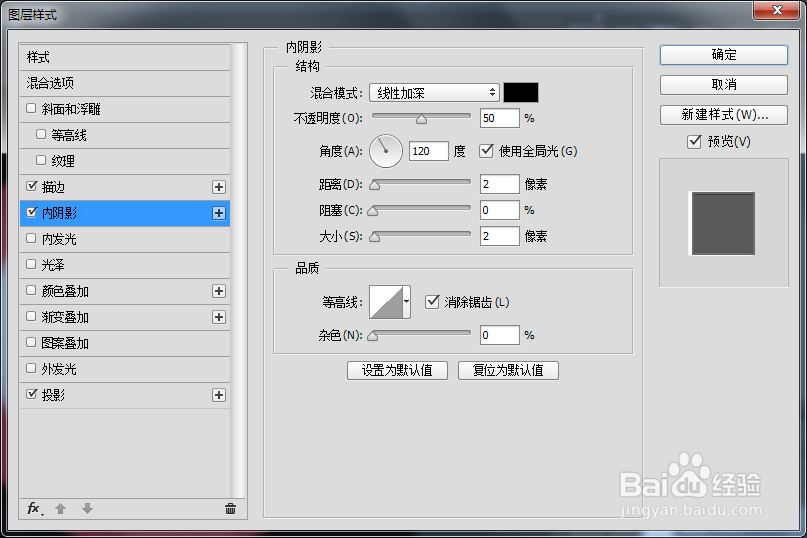Click the 取消 button
This screenshot has width=807, height=538.
pos(724,85)
